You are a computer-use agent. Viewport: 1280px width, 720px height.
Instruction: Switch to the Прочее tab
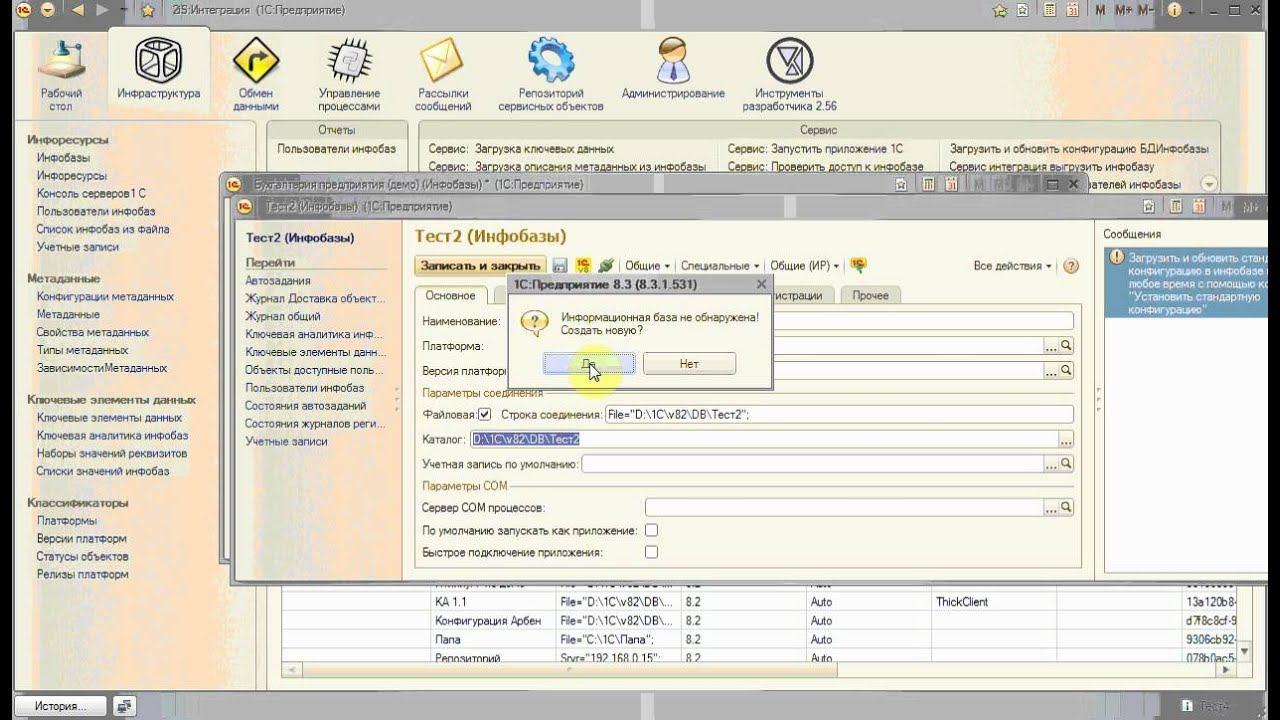pos(870,295)
